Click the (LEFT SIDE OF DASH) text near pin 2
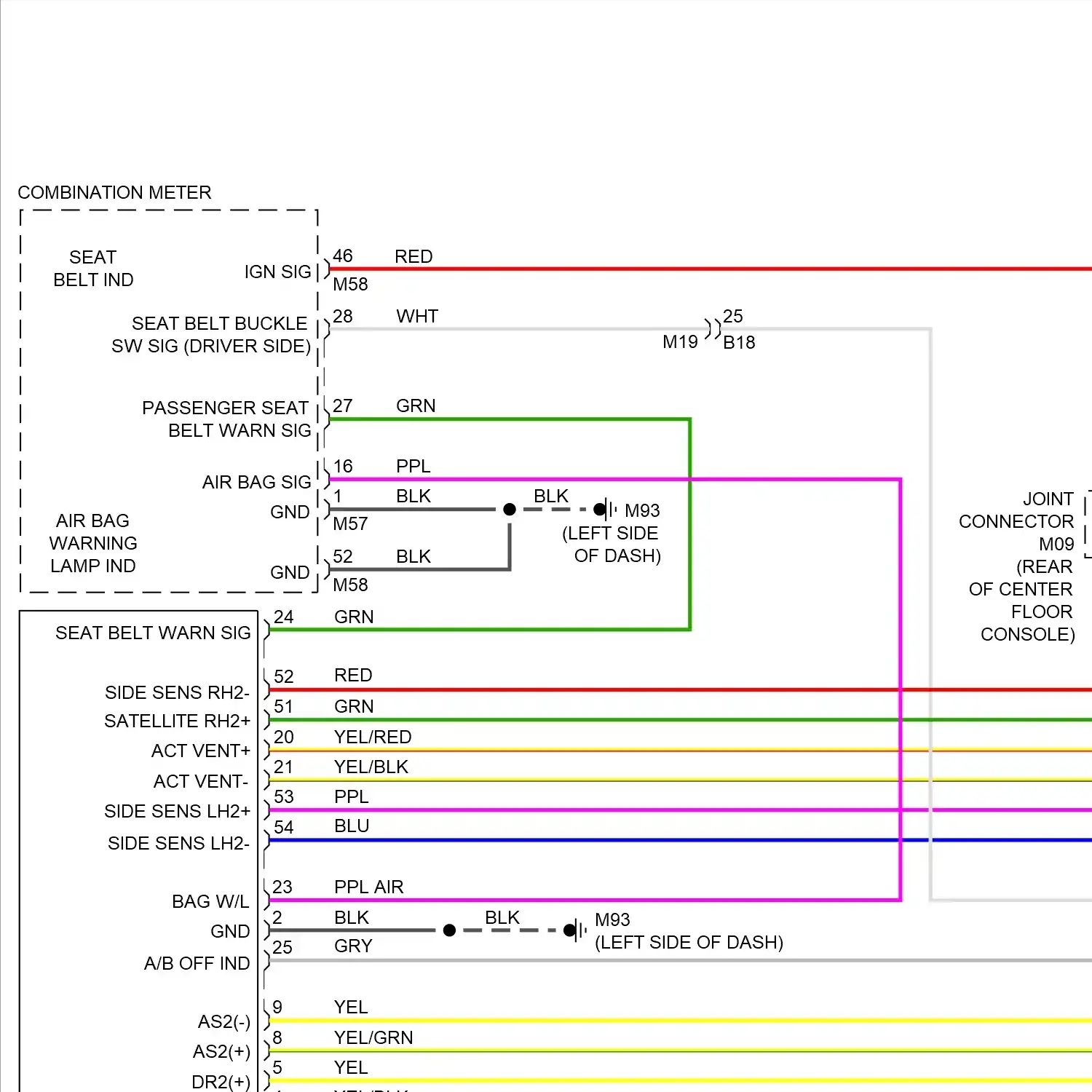The height and width of the screenshot is (1092, 1092). pyautogui.click(x=689, y=942)
